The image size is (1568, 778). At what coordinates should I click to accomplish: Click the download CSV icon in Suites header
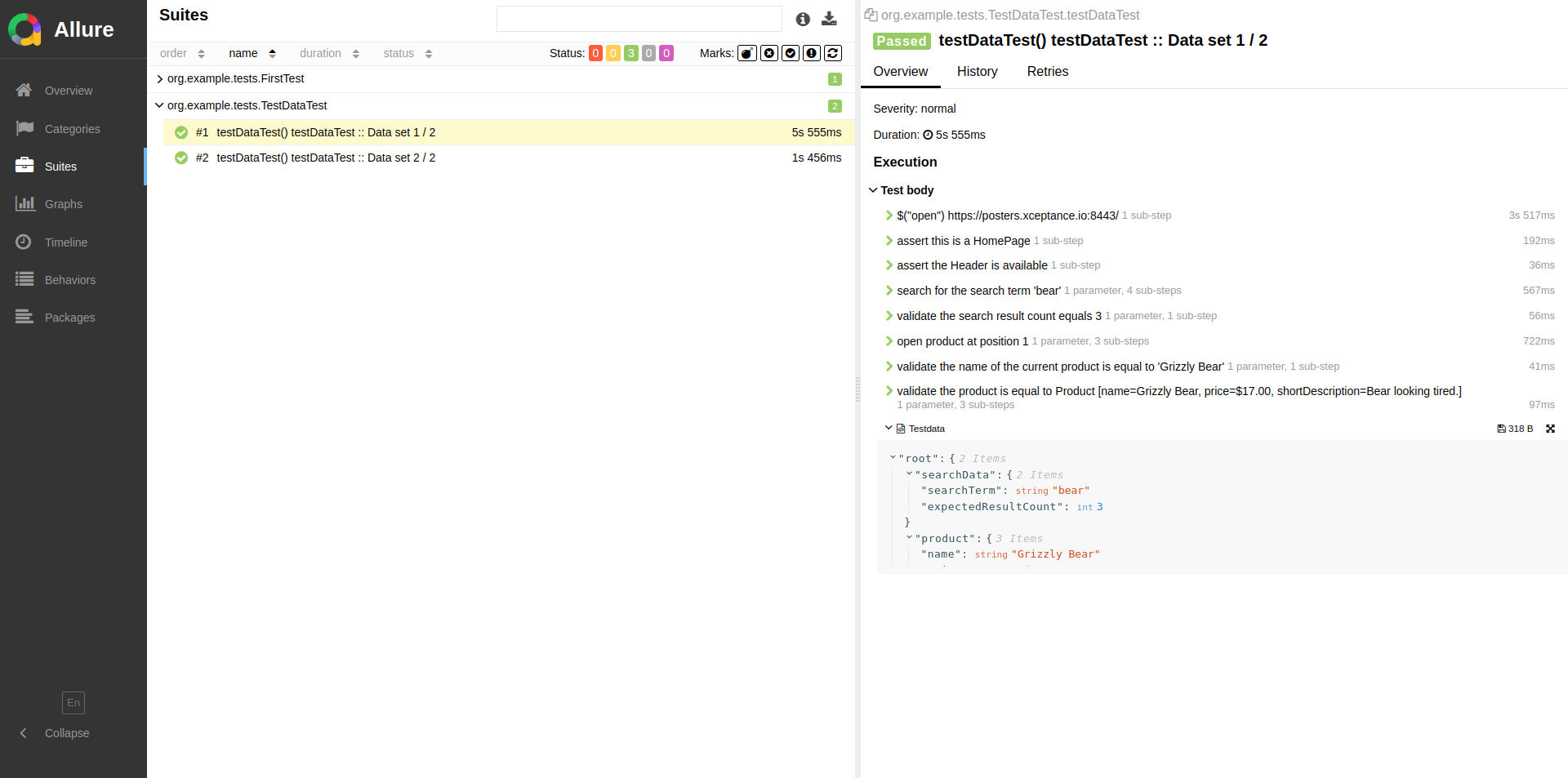point(829,19)
